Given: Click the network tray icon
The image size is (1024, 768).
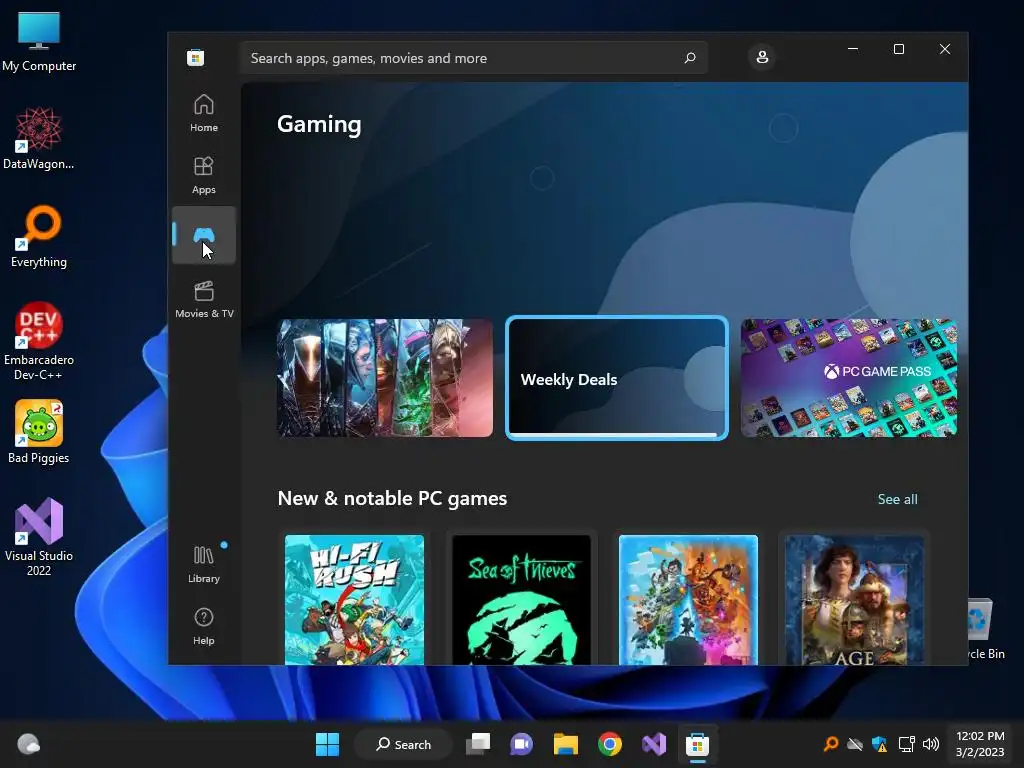Looking at the screenshot, I should (906, 744).
